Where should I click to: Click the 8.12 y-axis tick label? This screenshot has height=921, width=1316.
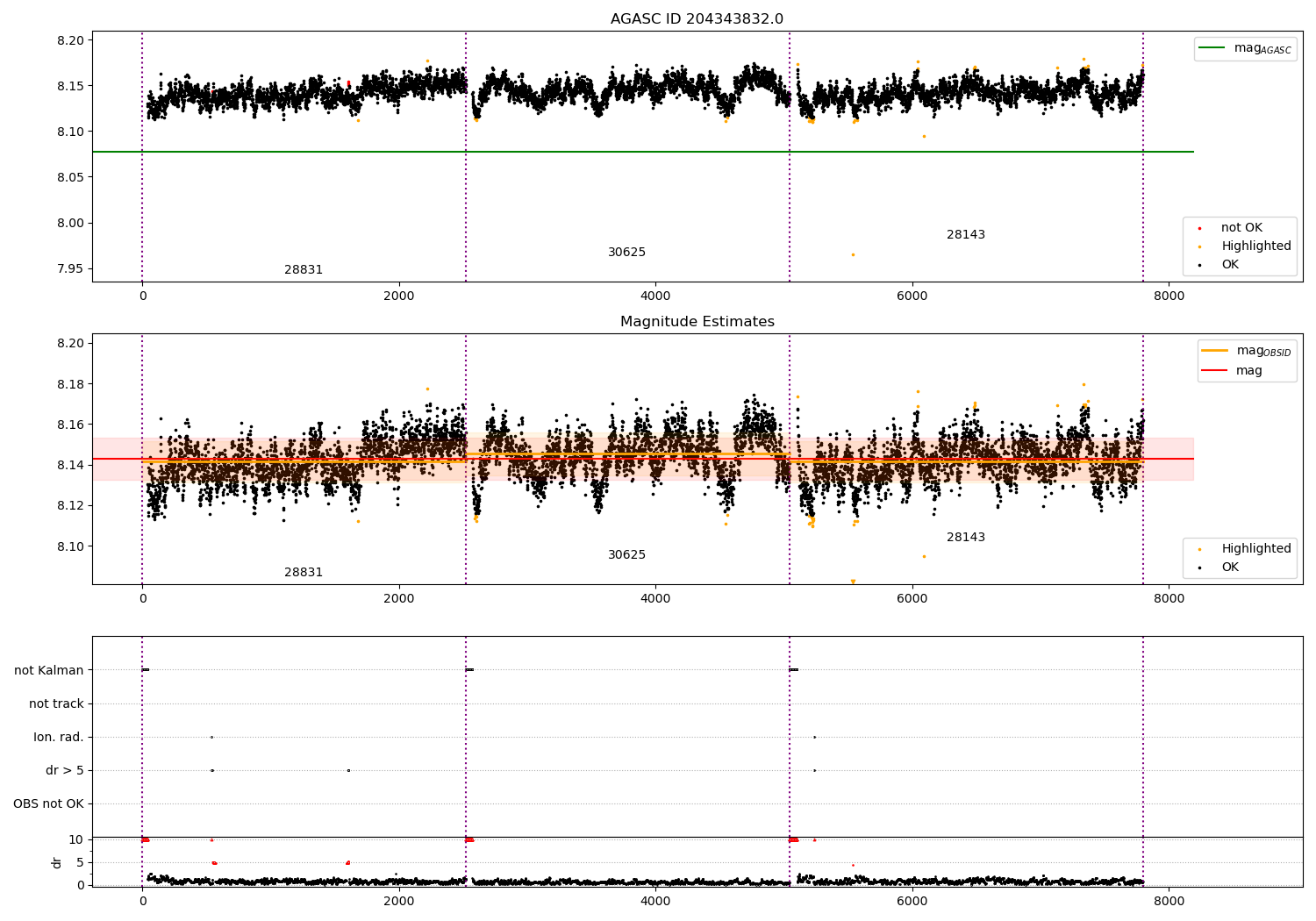(x=70, y=506)
